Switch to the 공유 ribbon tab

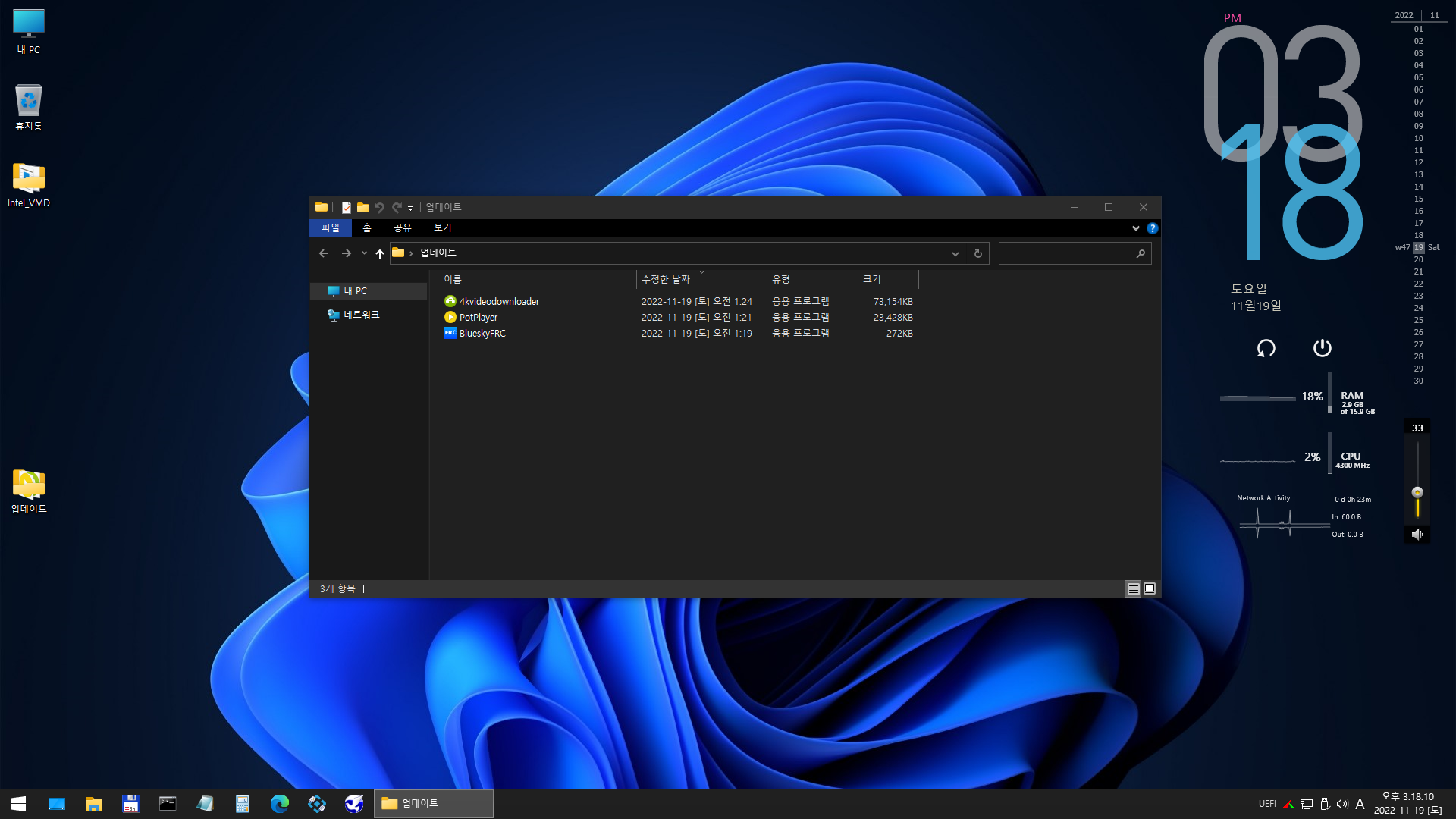403,227
